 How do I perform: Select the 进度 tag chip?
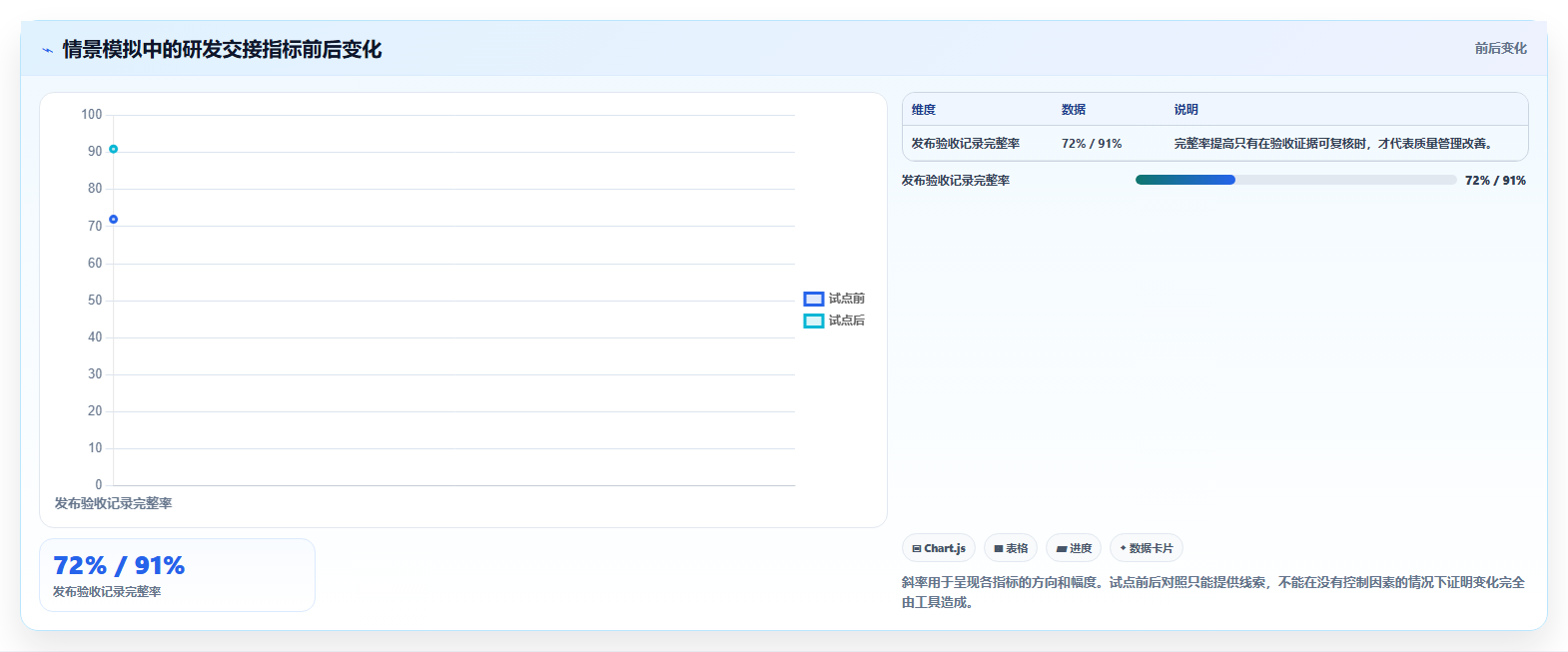pos(1074,548)
